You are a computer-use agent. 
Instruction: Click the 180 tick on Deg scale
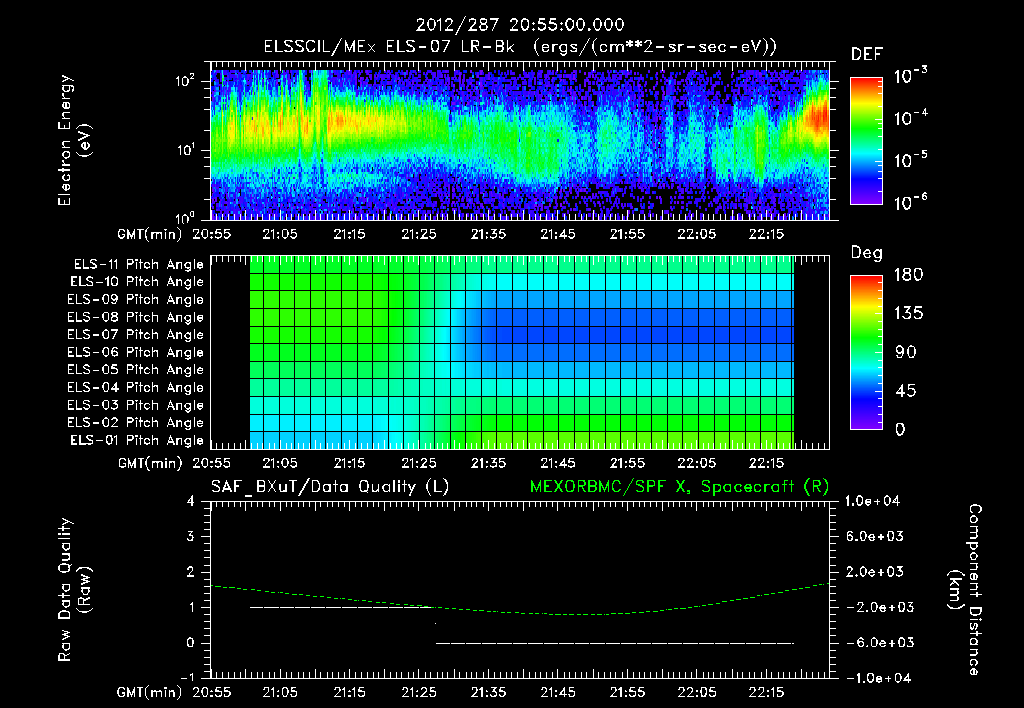click(x=908, y=275)
